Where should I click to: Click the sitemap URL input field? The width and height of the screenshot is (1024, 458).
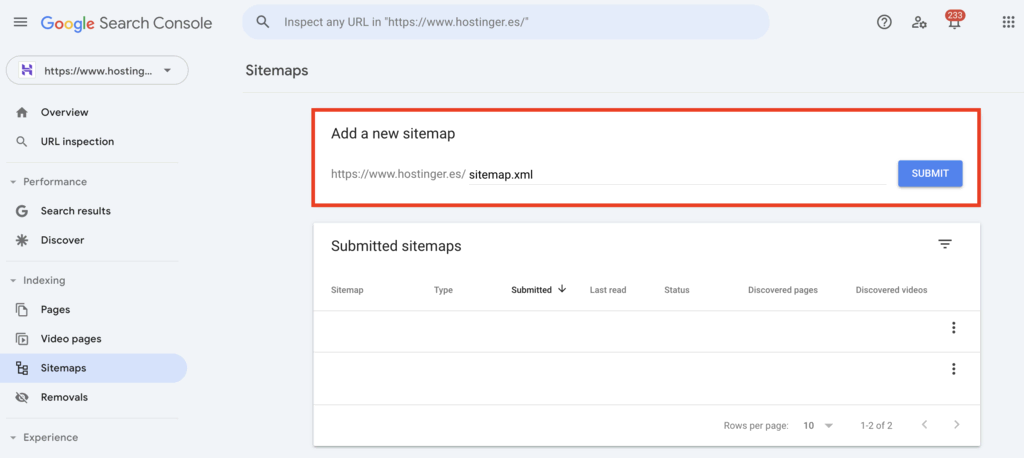(x=675, y=174)
